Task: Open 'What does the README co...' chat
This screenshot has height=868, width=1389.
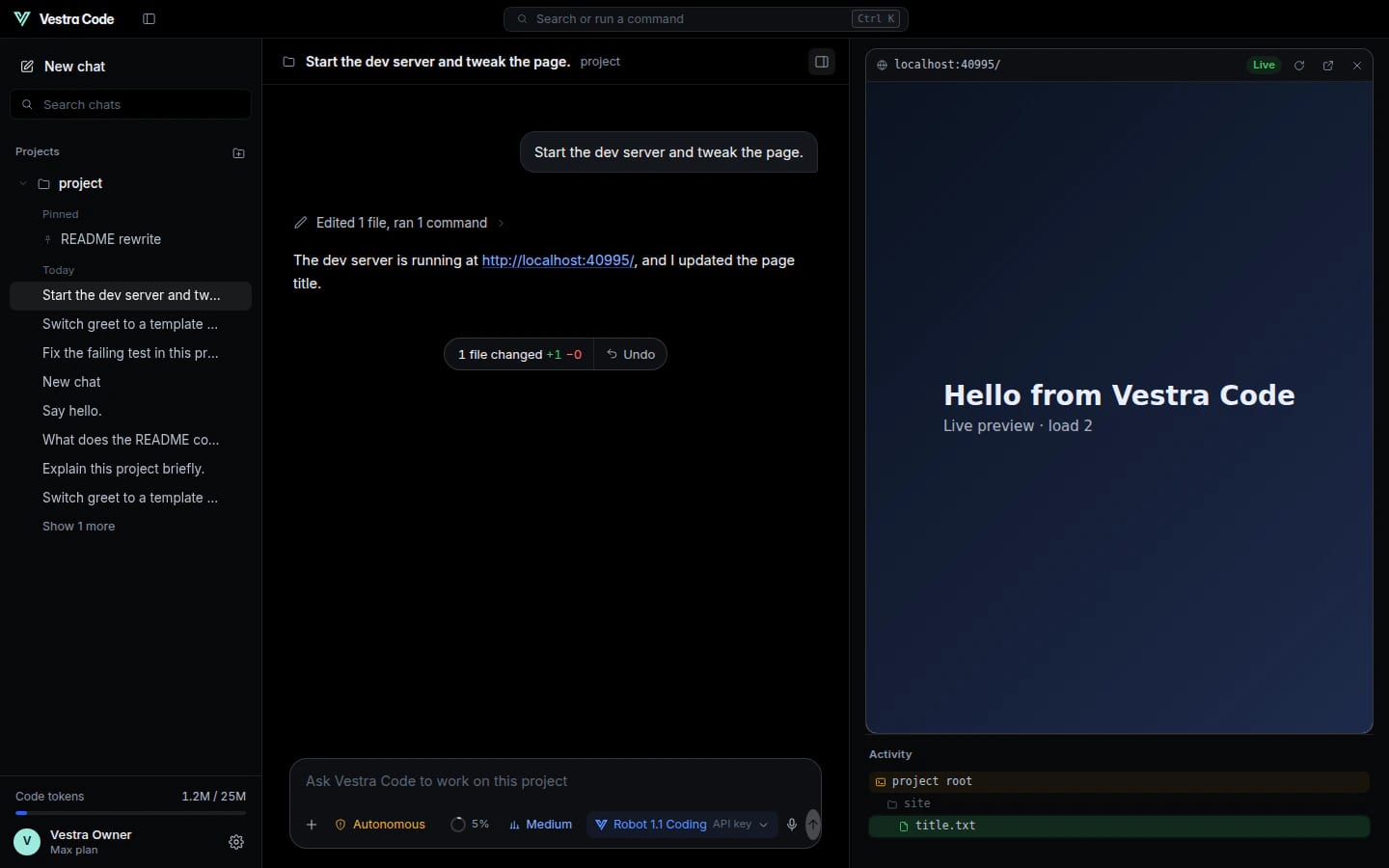Action: tap(130, 440)
